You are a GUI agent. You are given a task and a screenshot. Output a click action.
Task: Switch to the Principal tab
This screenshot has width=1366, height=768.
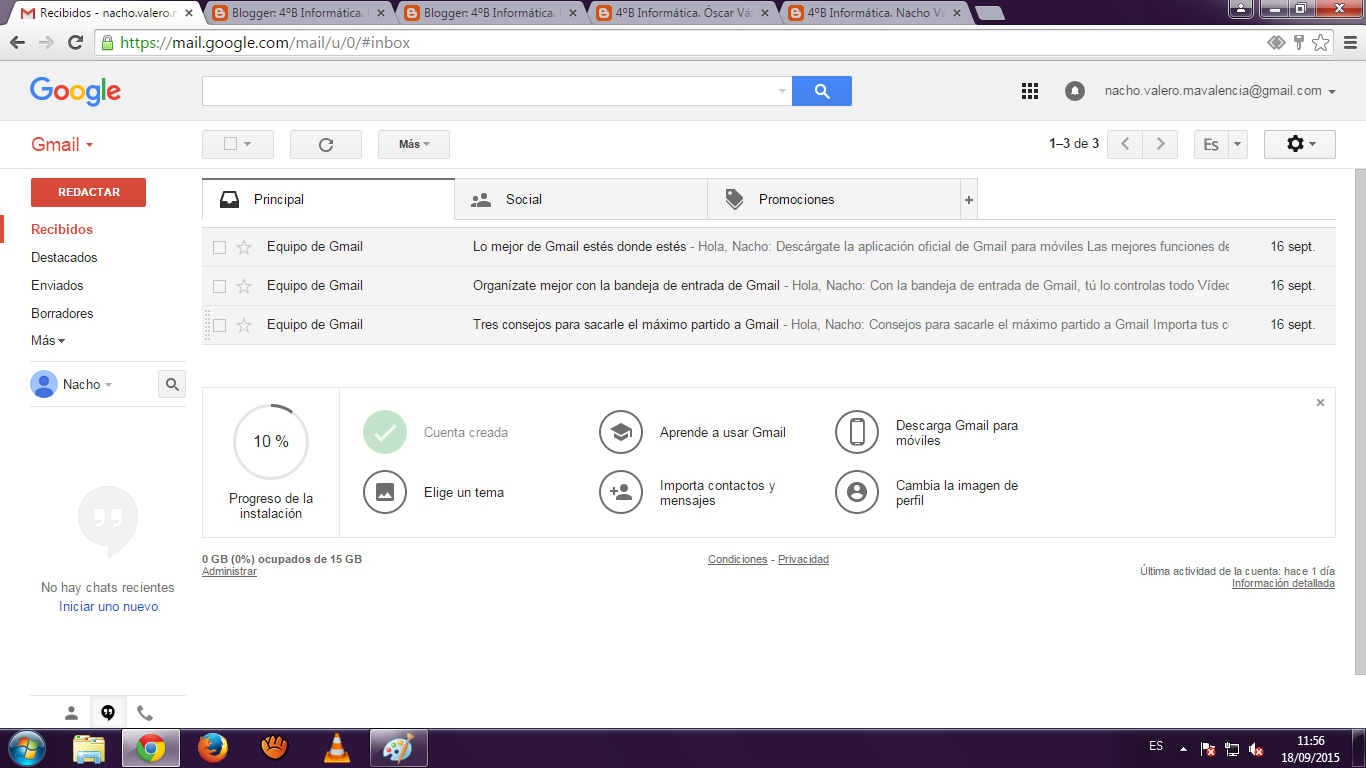[328, 200]
